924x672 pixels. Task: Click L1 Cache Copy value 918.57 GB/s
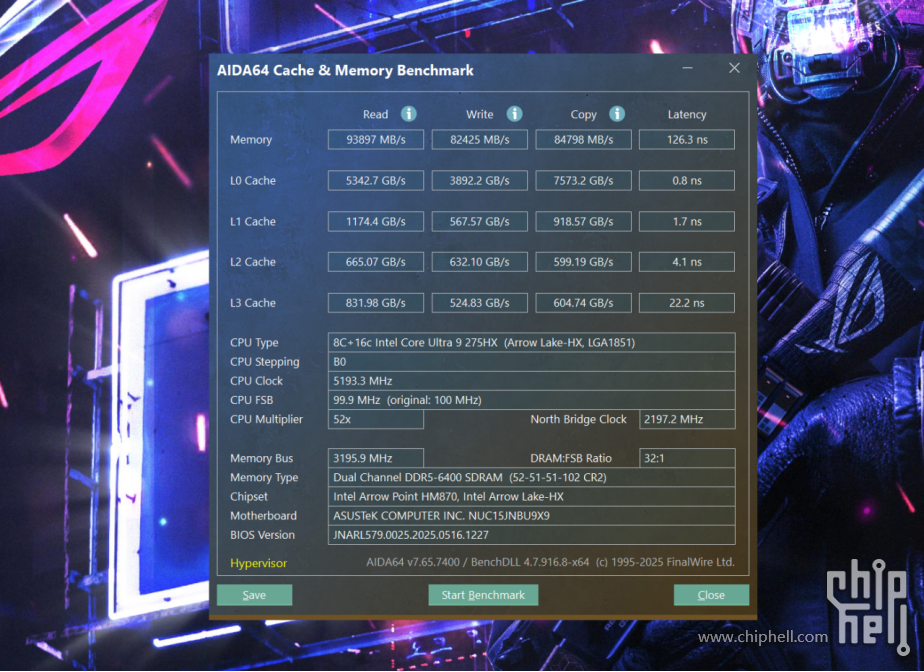[x=583, y=222]
